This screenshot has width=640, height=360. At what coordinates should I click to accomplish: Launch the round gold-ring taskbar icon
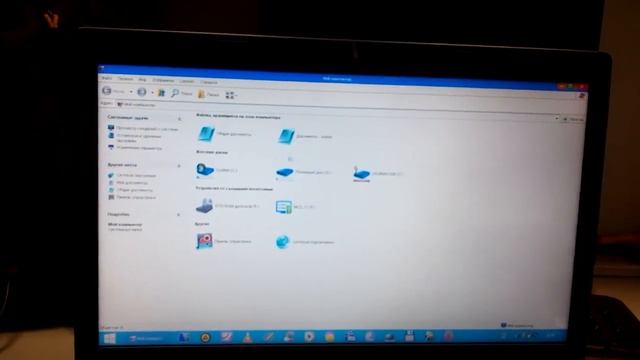205,338
